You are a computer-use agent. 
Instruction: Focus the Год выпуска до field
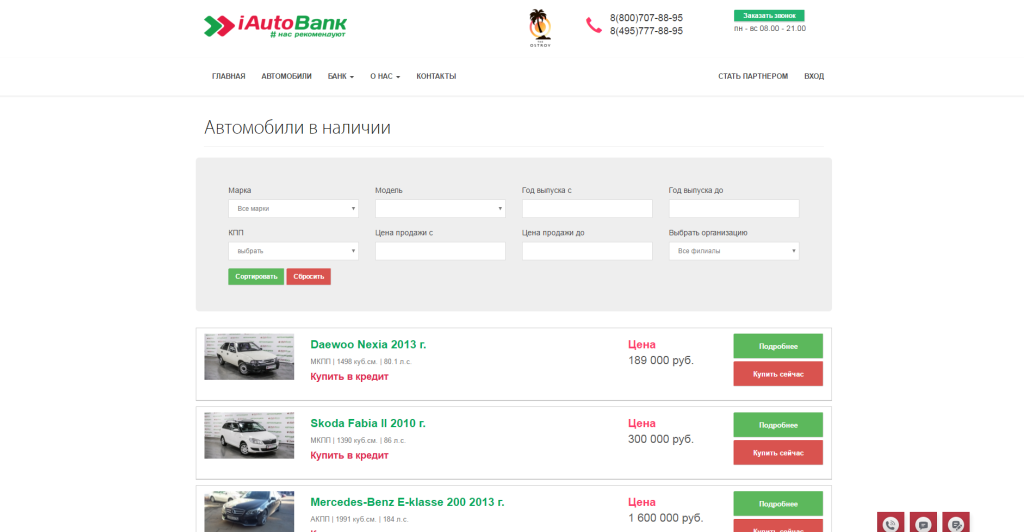click(734, 208)
